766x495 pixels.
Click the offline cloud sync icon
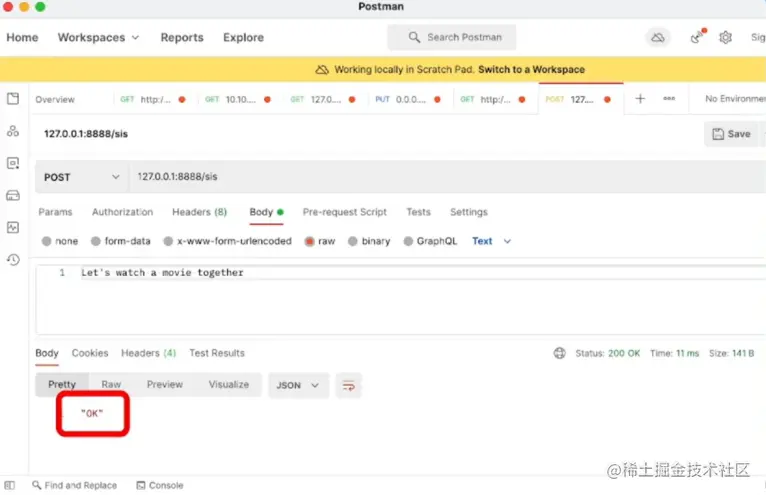coord(658,38)
